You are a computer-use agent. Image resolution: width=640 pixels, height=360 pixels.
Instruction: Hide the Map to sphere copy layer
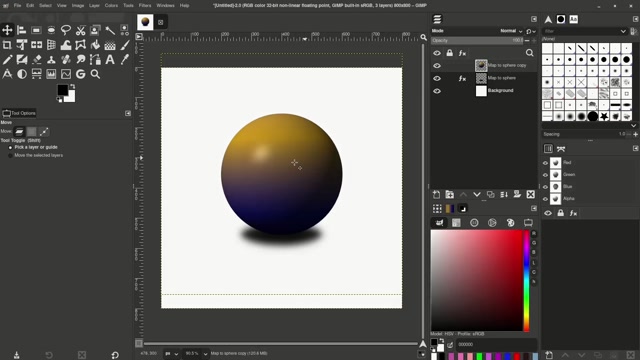[437, 65]
